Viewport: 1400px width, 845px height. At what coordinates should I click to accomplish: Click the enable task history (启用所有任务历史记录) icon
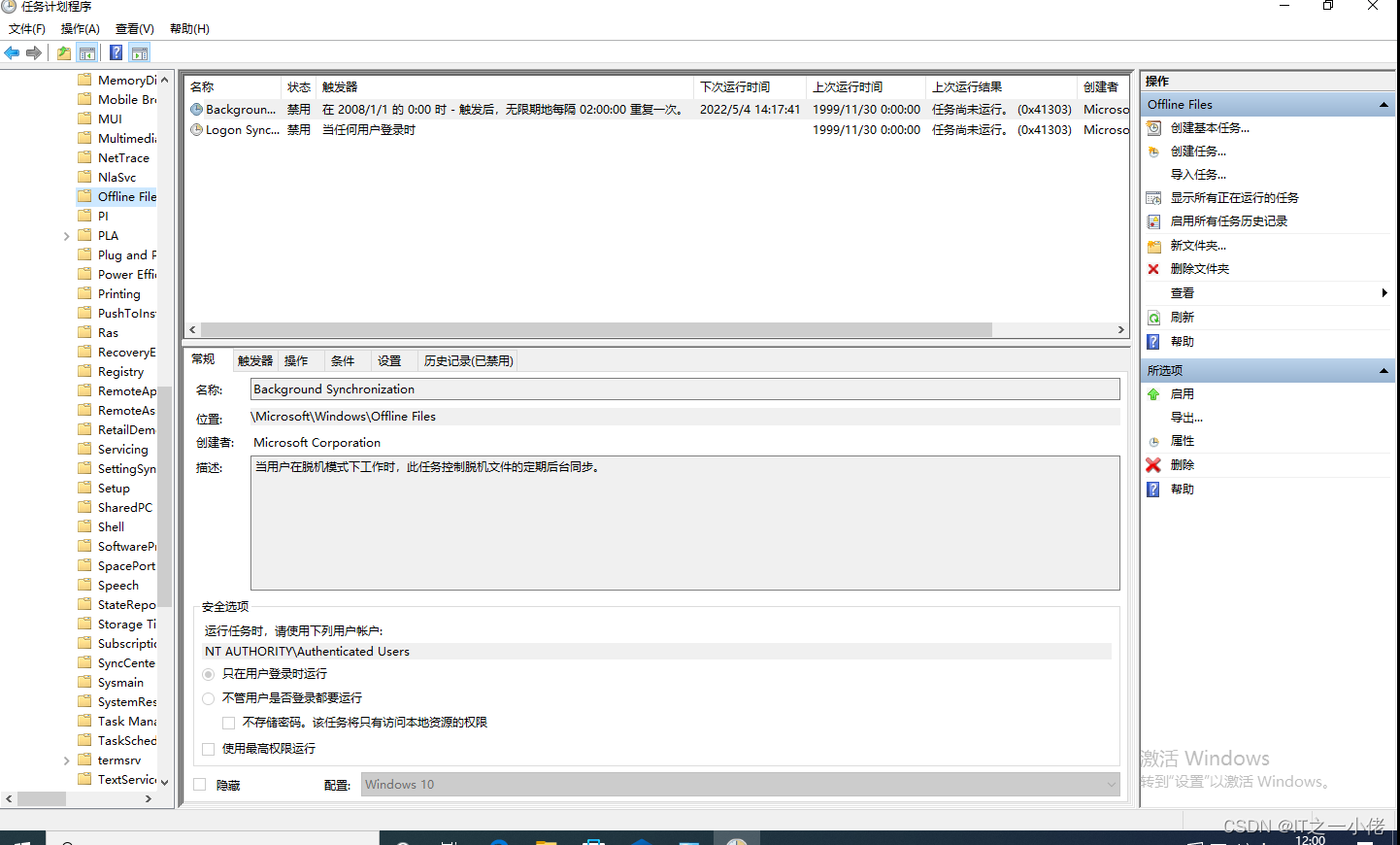(x=1153, y=221)
